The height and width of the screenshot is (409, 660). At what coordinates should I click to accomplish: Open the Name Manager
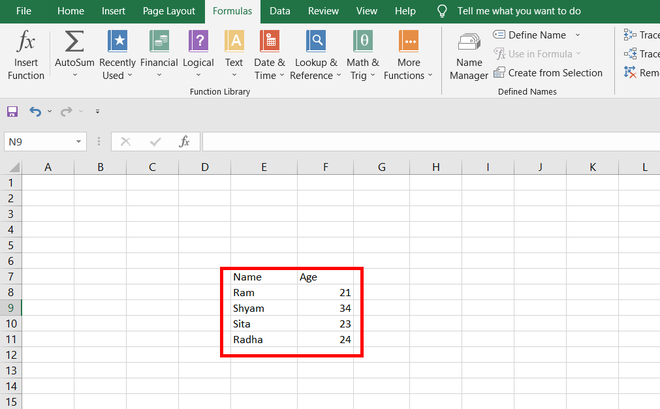(x=468, y=57)
